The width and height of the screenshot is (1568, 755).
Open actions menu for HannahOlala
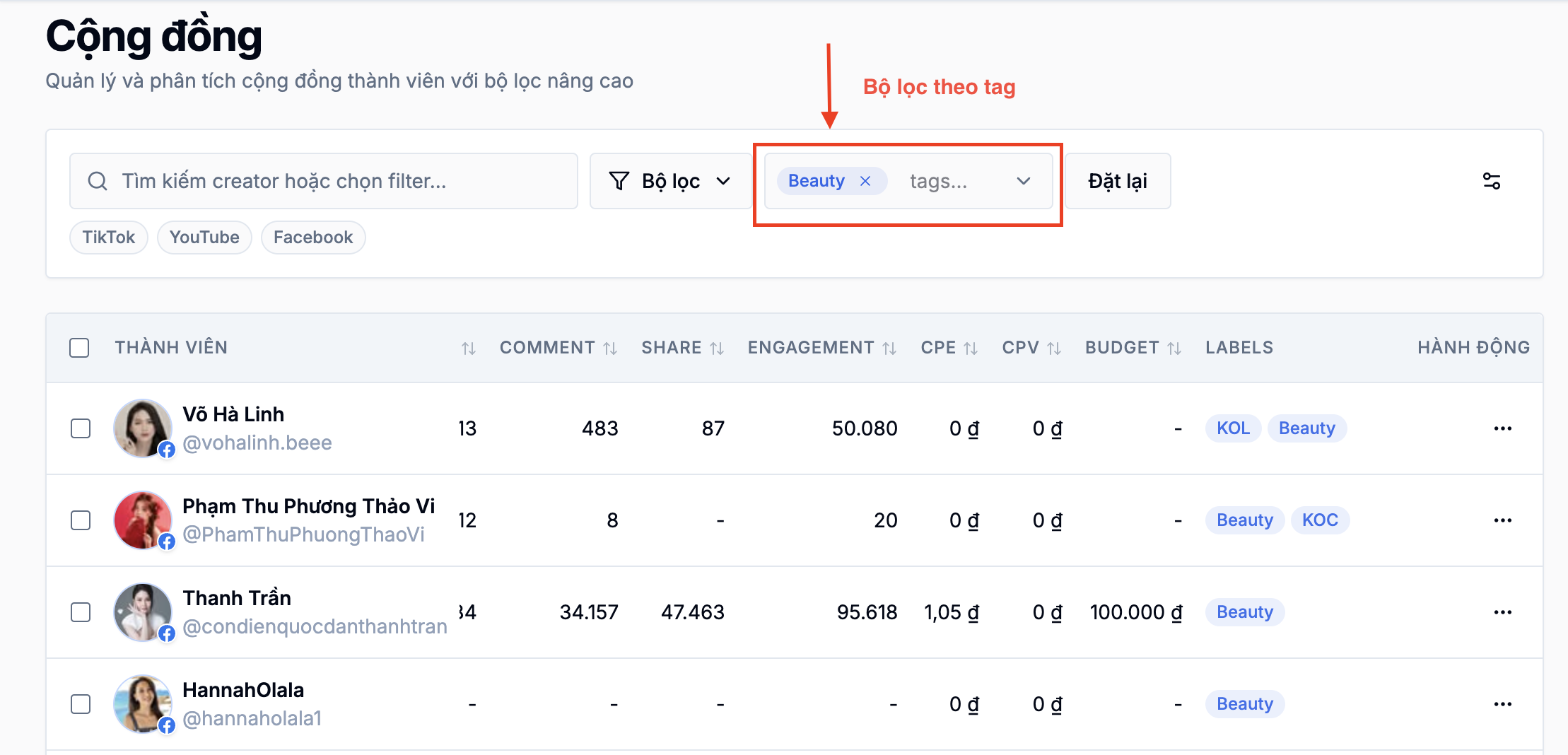coord(1502,704)
